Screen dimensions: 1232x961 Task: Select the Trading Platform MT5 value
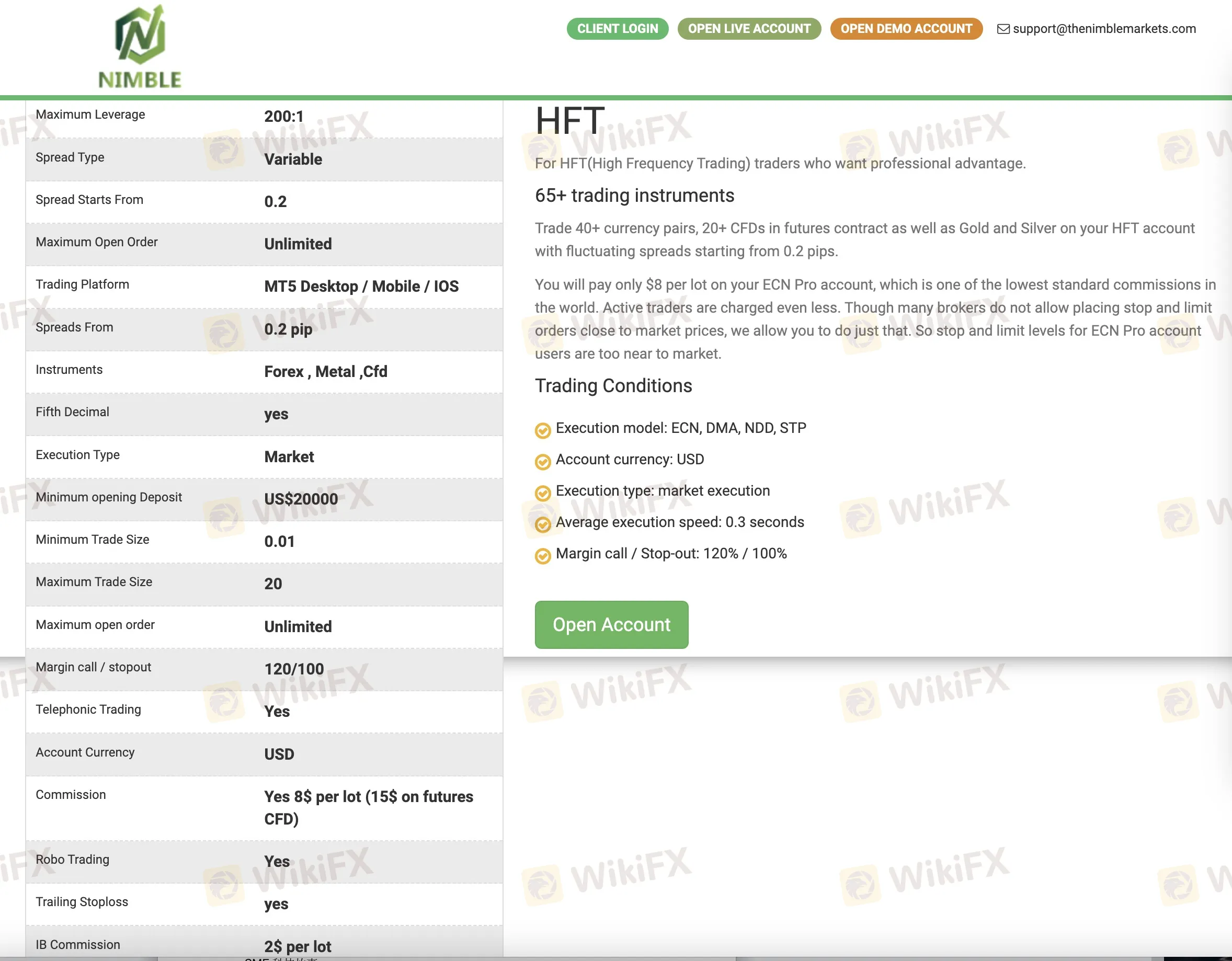coord(361,287)
